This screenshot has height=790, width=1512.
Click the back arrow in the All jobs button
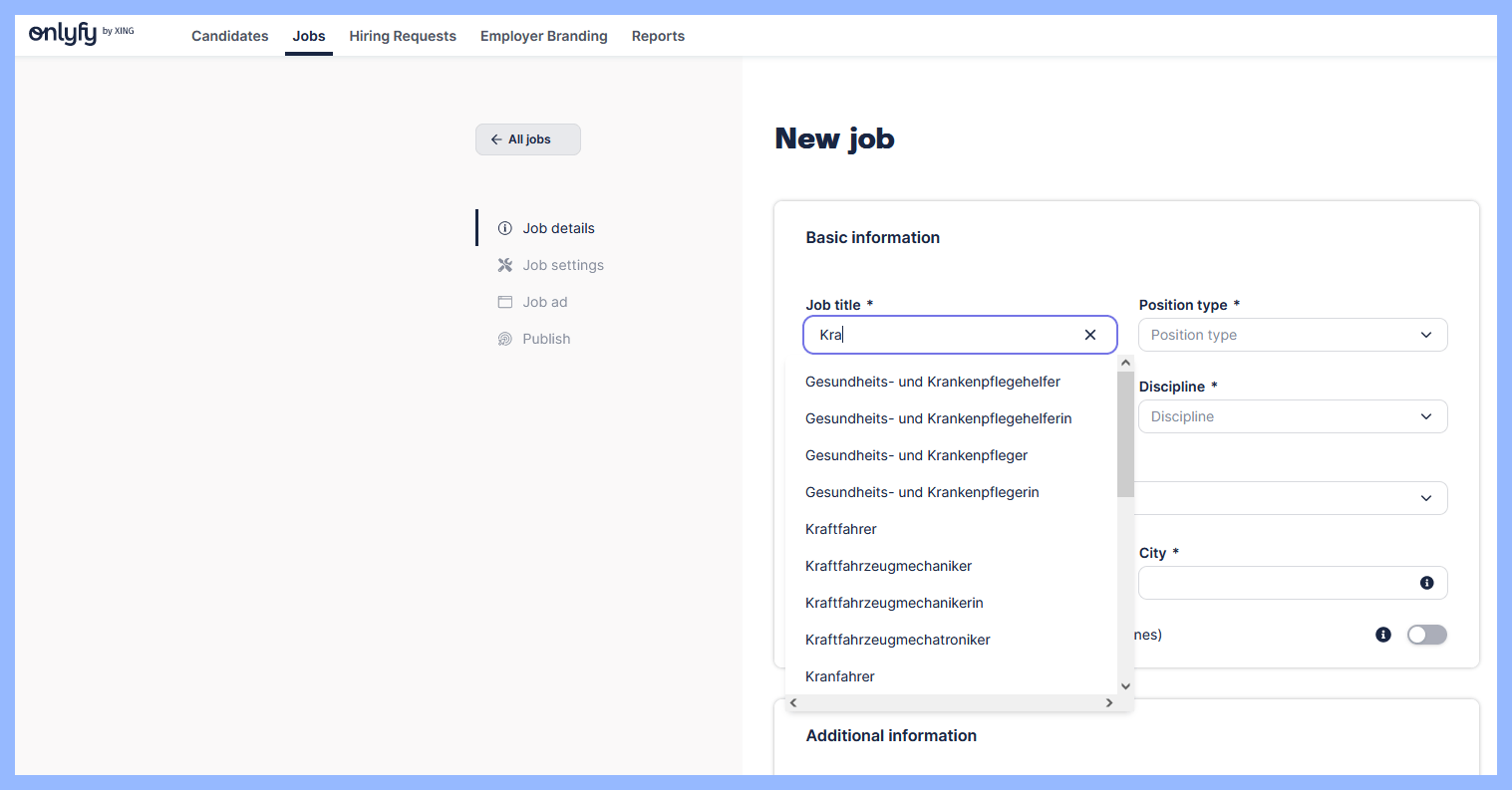pos(496,139)
